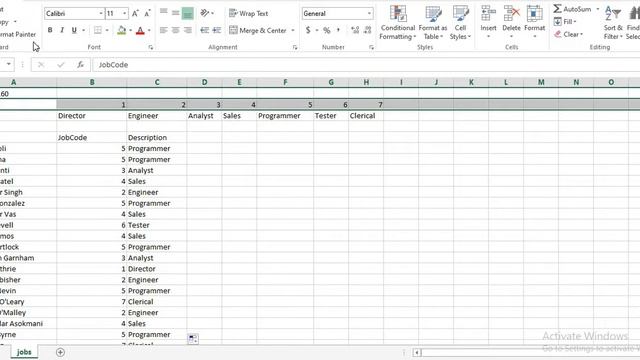
Task: Increase the indent
Action: pos(217,30)
